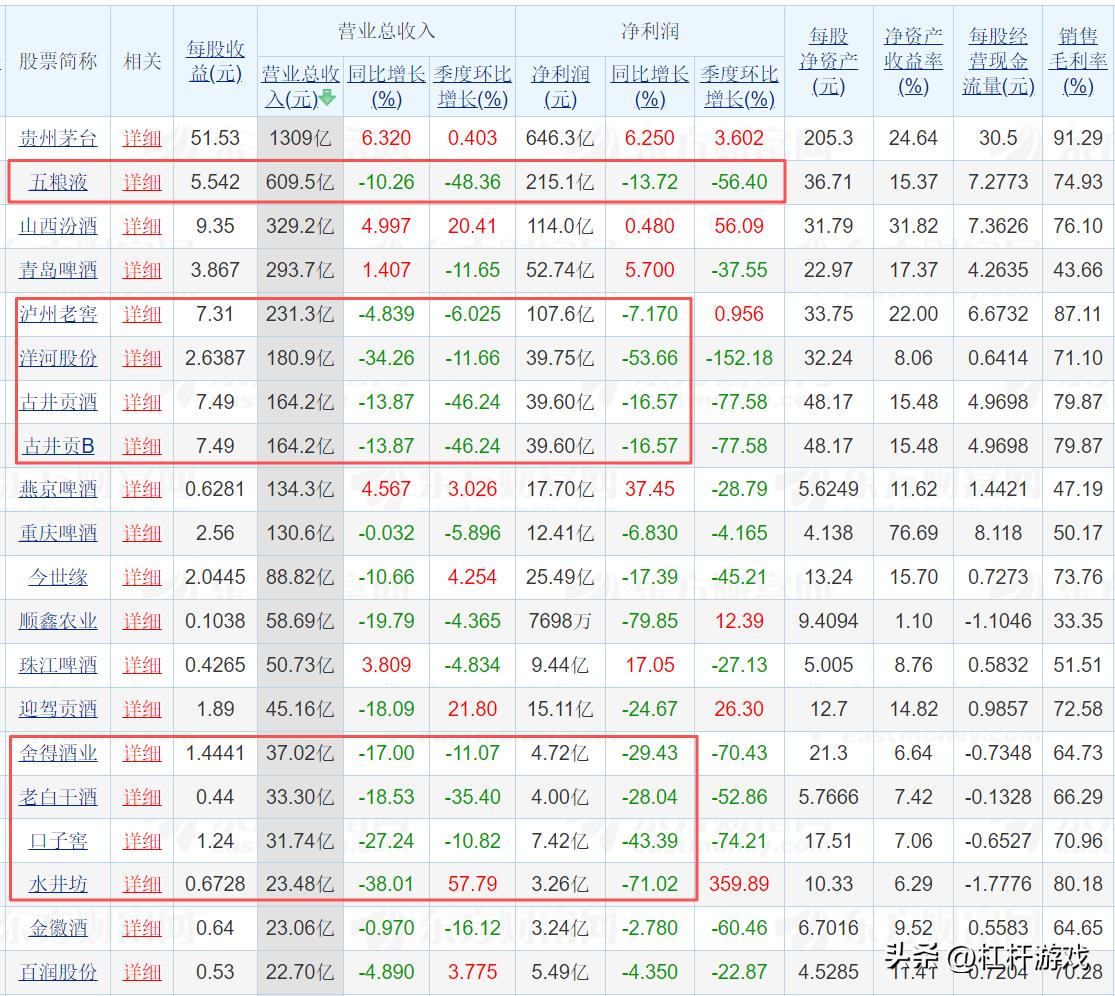Sort by 净利润(元) column header

coord(560,86)
